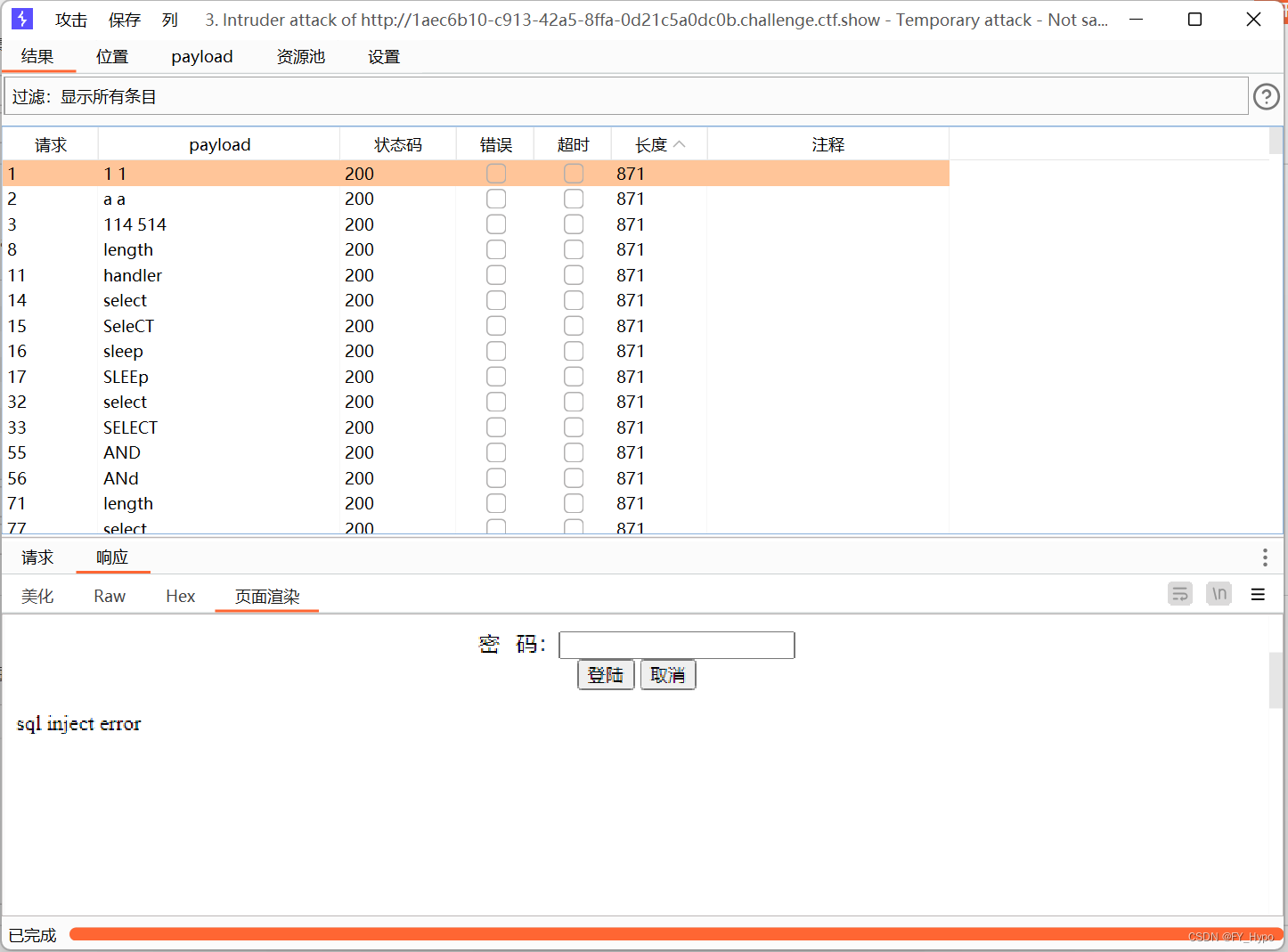Viewport: 1288px width, 952px height.
Task: Tick the error checkbox for payload handler
Action: click(496, 275)
